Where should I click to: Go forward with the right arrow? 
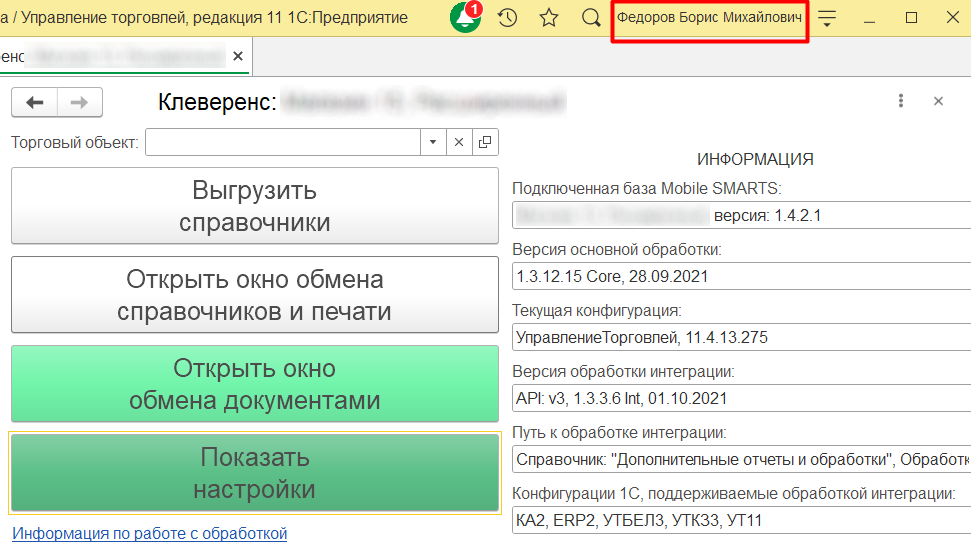point(79,102)
